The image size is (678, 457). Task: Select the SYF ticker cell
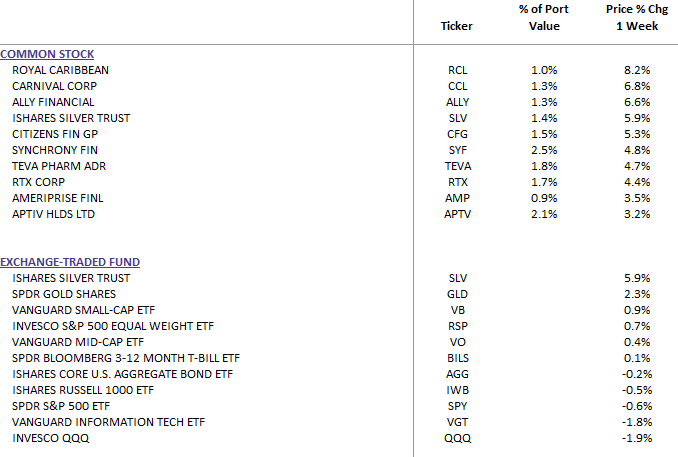(x=458, y=150)
